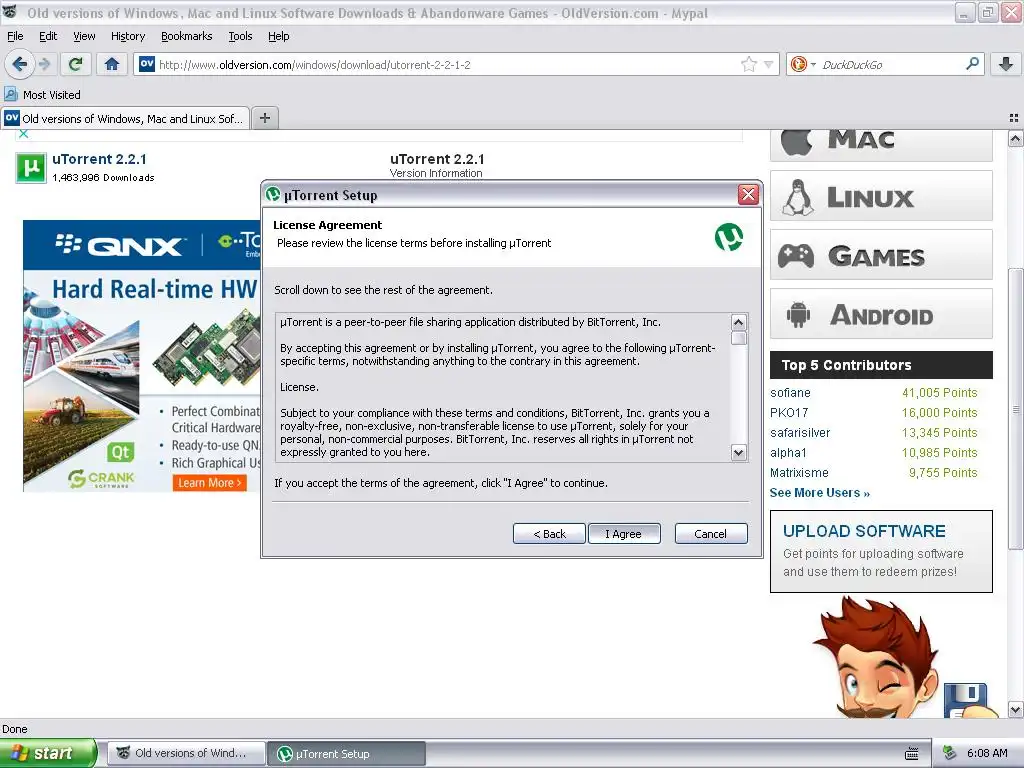Click the uTorrent 2.2.1 title link
The image size is (1024, 768).
[99, 159]
